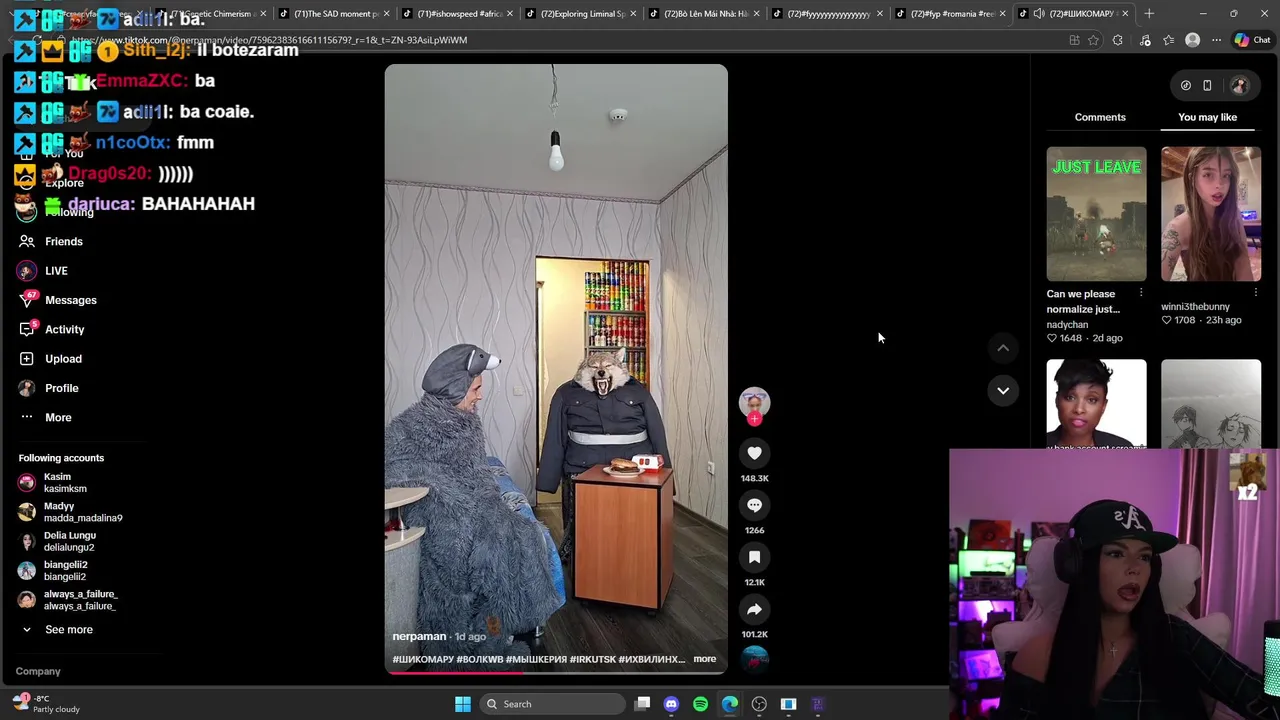Seek using the video progress bar
The image size is (1280, 720).
(556, 673)
